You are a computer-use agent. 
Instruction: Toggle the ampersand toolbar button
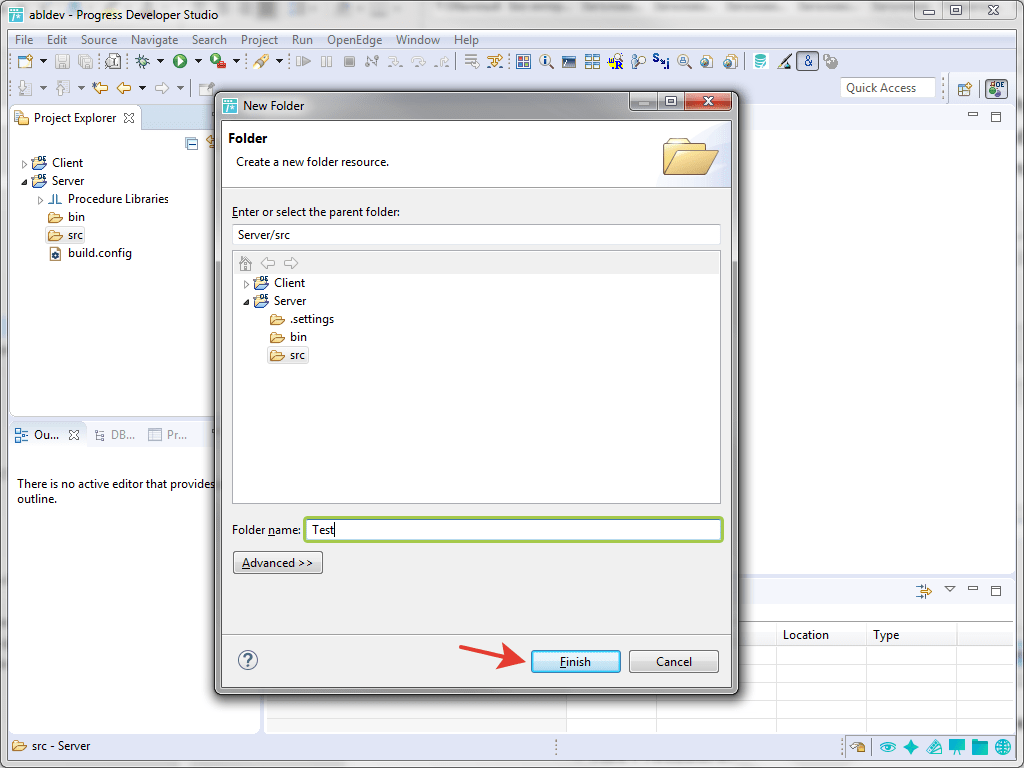[x=808, y=62]
